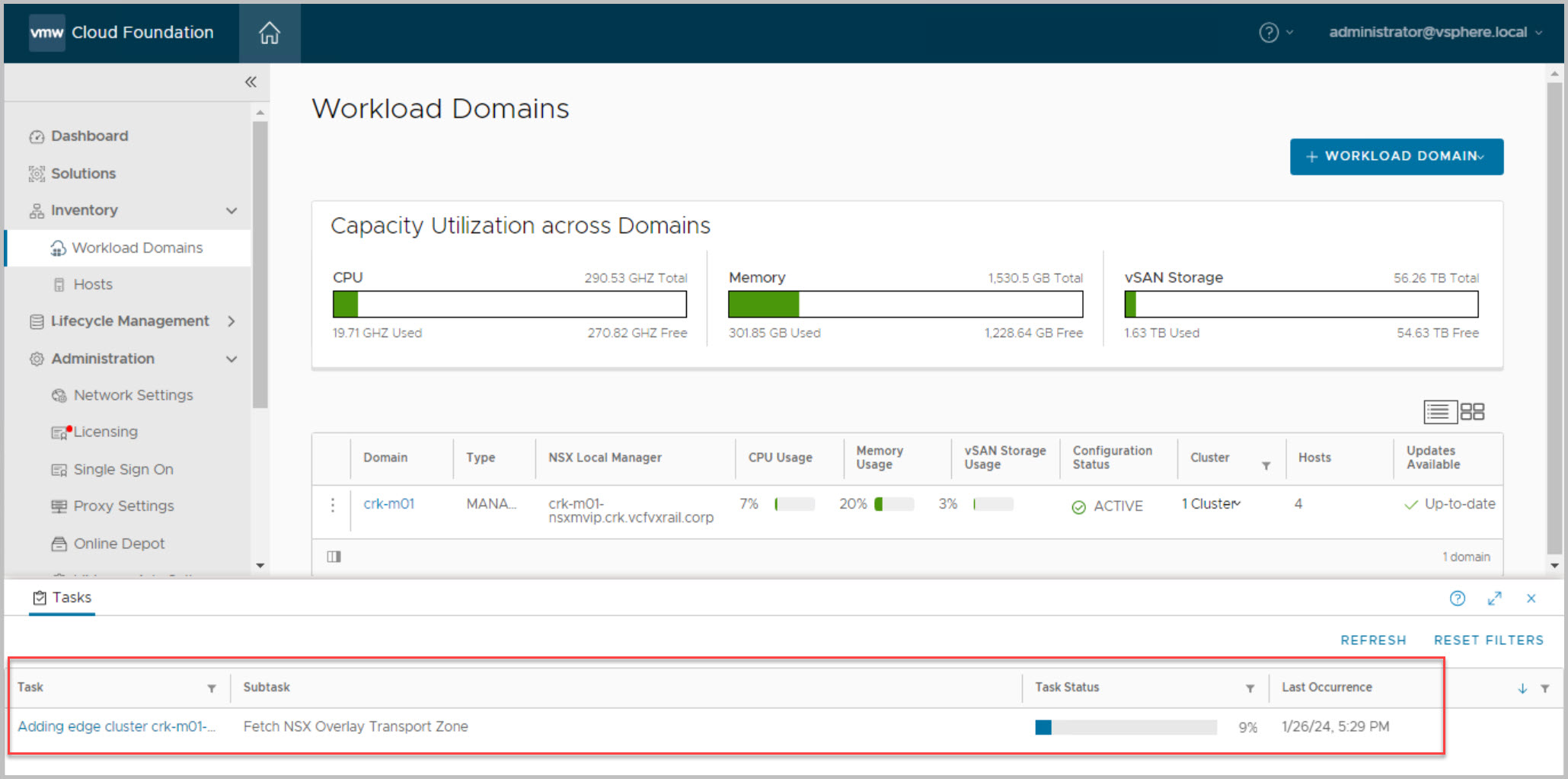Click the edge cluster task progress bar
The height and width of the screenshot is (779, 1568).
tap(1125, 727)
